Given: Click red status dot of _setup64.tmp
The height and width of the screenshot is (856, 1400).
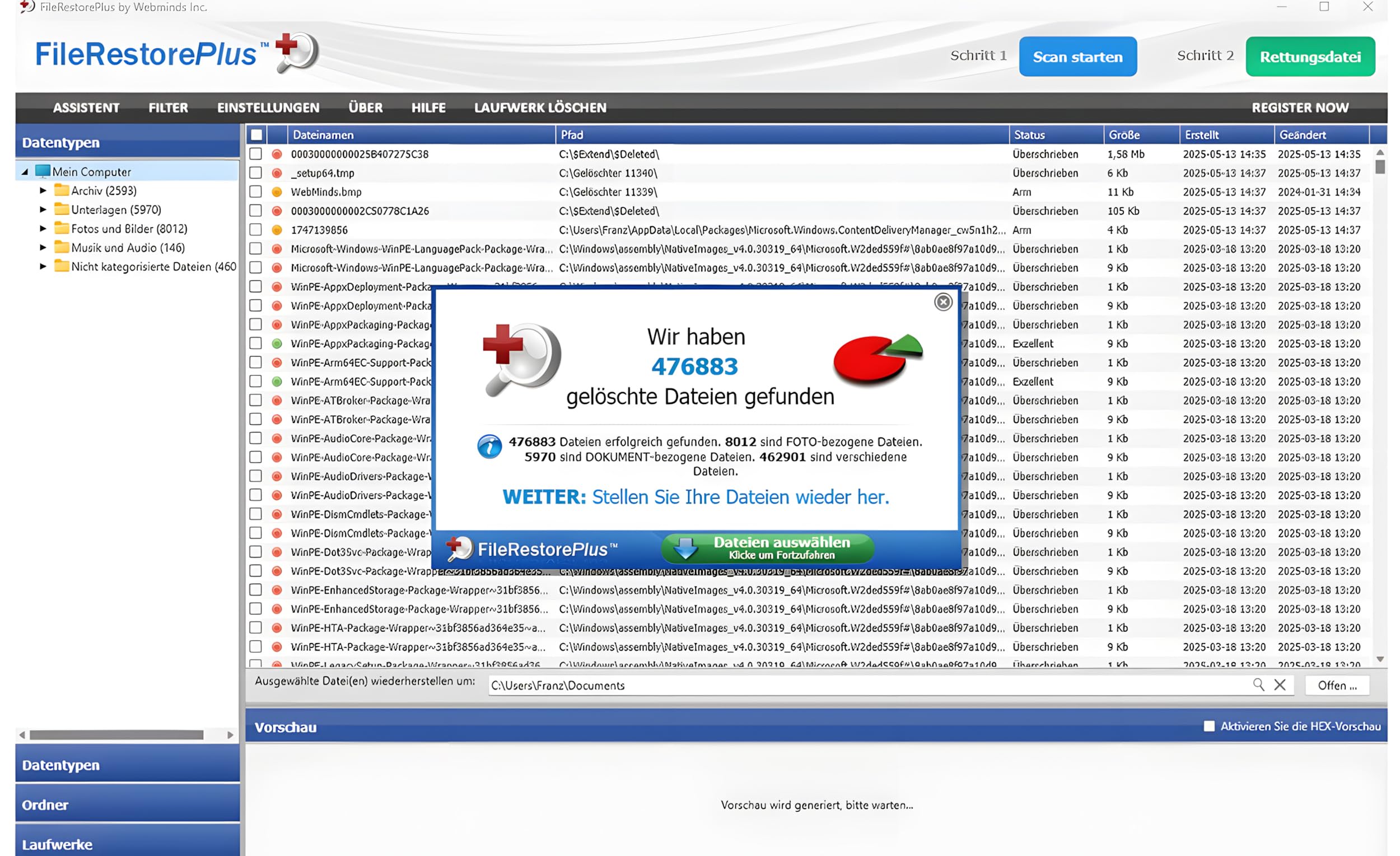Looking at the screenshot, I should click(277, 173).
